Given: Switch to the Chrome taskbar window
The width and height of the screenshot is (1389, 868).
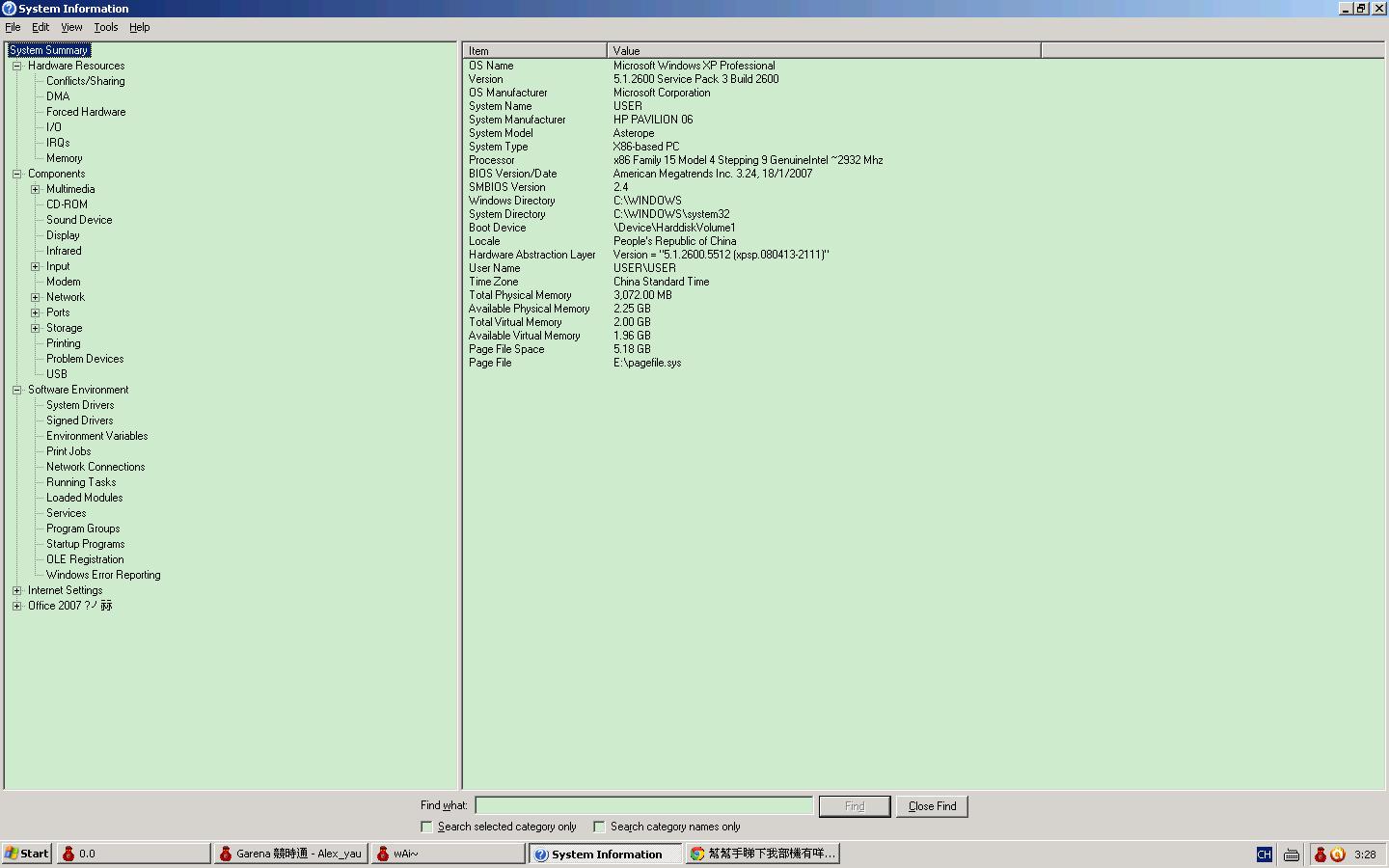Looking at the screenshot, I should coord(763,854).
